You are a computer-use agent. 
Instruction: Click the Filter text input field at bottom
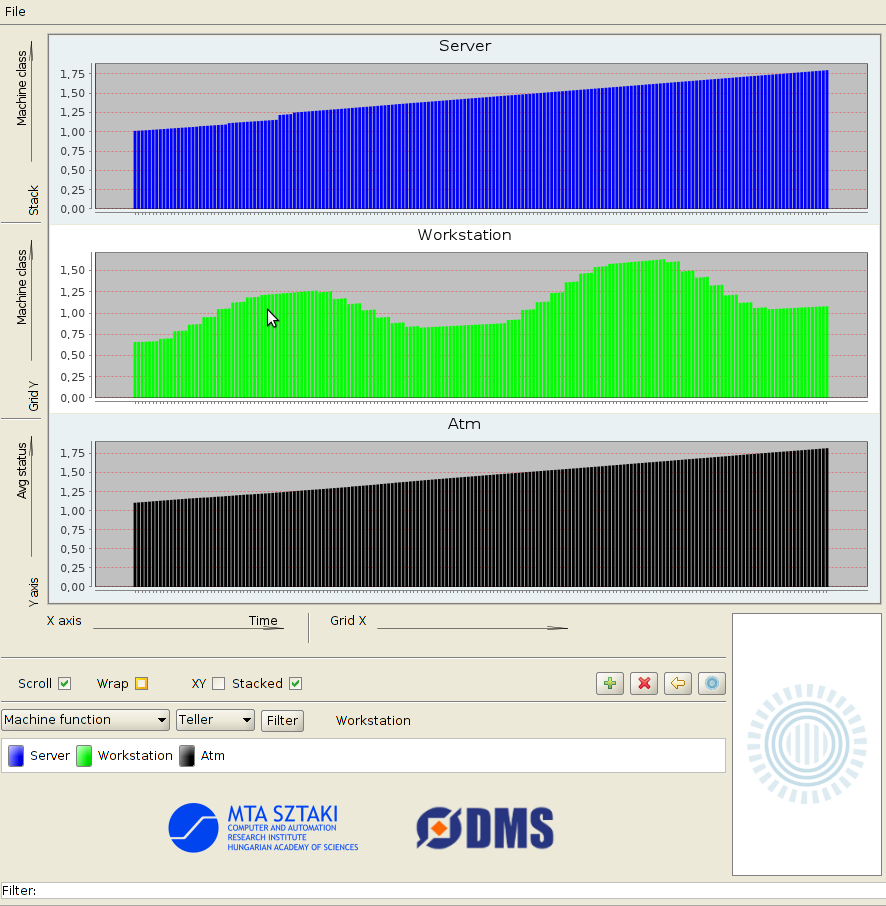(443, 890)
